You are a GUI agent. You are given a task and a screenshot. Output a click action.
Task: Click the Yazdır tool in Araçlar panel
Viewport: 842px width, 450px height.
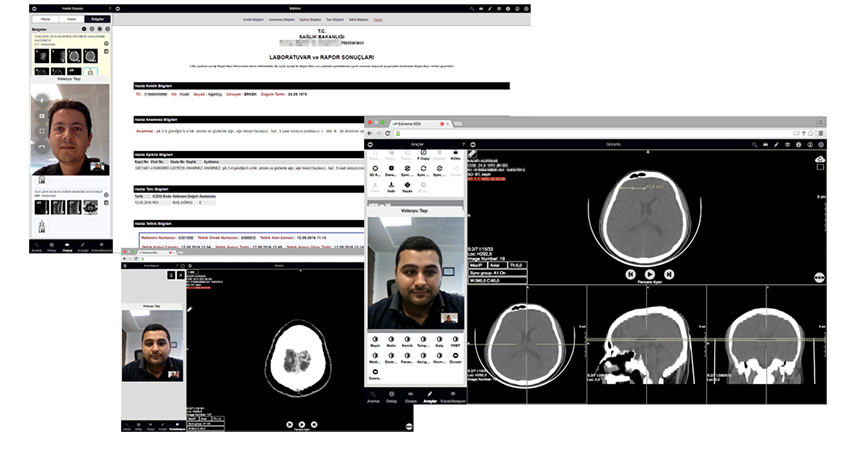point(407,187)
